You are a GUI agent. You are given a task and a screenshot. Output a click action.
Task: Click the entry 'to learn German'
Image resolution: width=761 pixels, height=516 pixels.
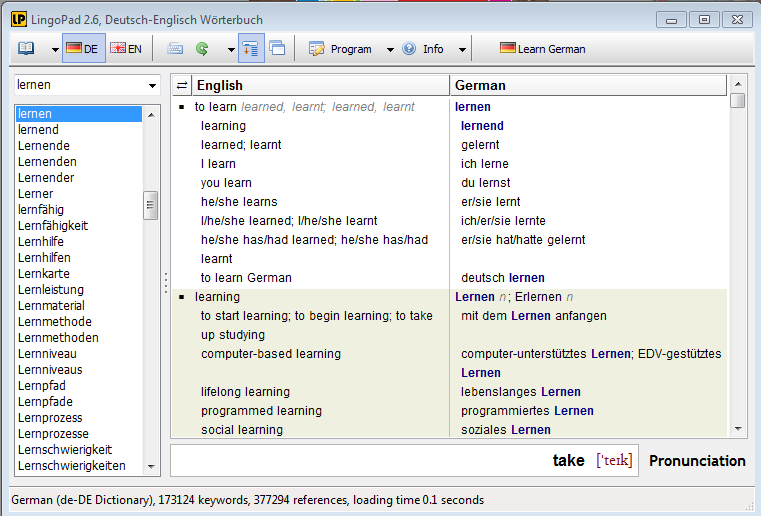point(246,278)
